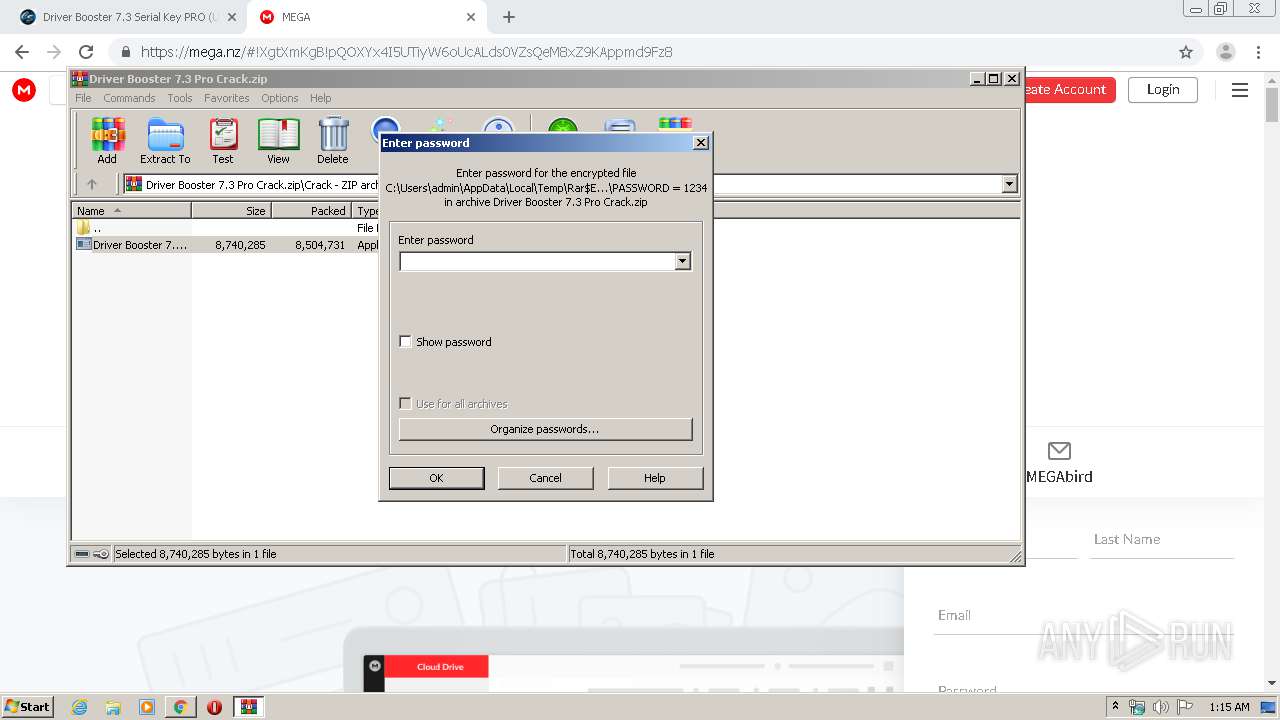The height and width of the screenshot is (720, 1280).
Task: Open the media player taskbar icon
Action: pyautogui.click(x=147, y=707)
